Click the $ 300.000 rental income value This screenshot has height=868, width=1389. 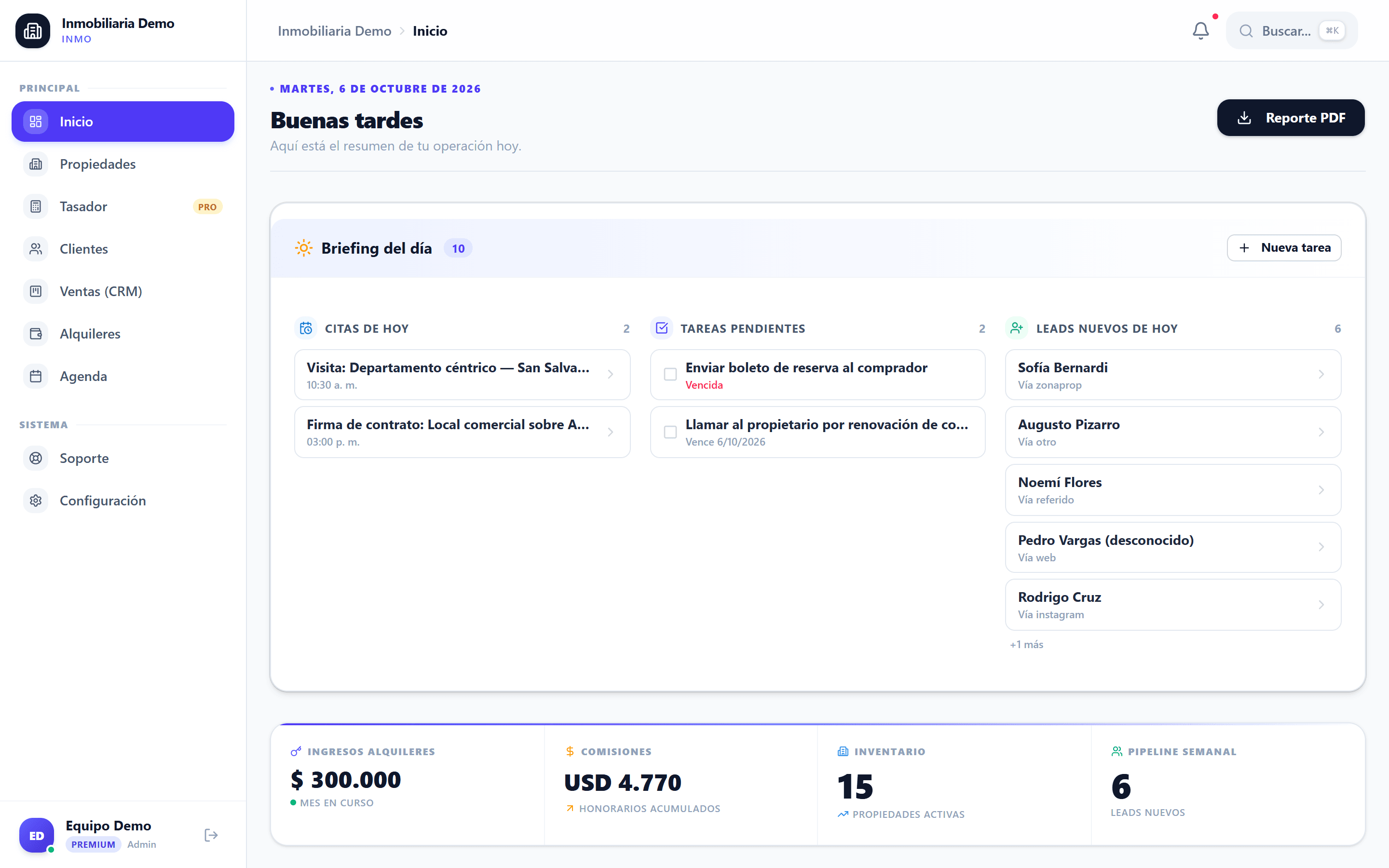point(345,780)
